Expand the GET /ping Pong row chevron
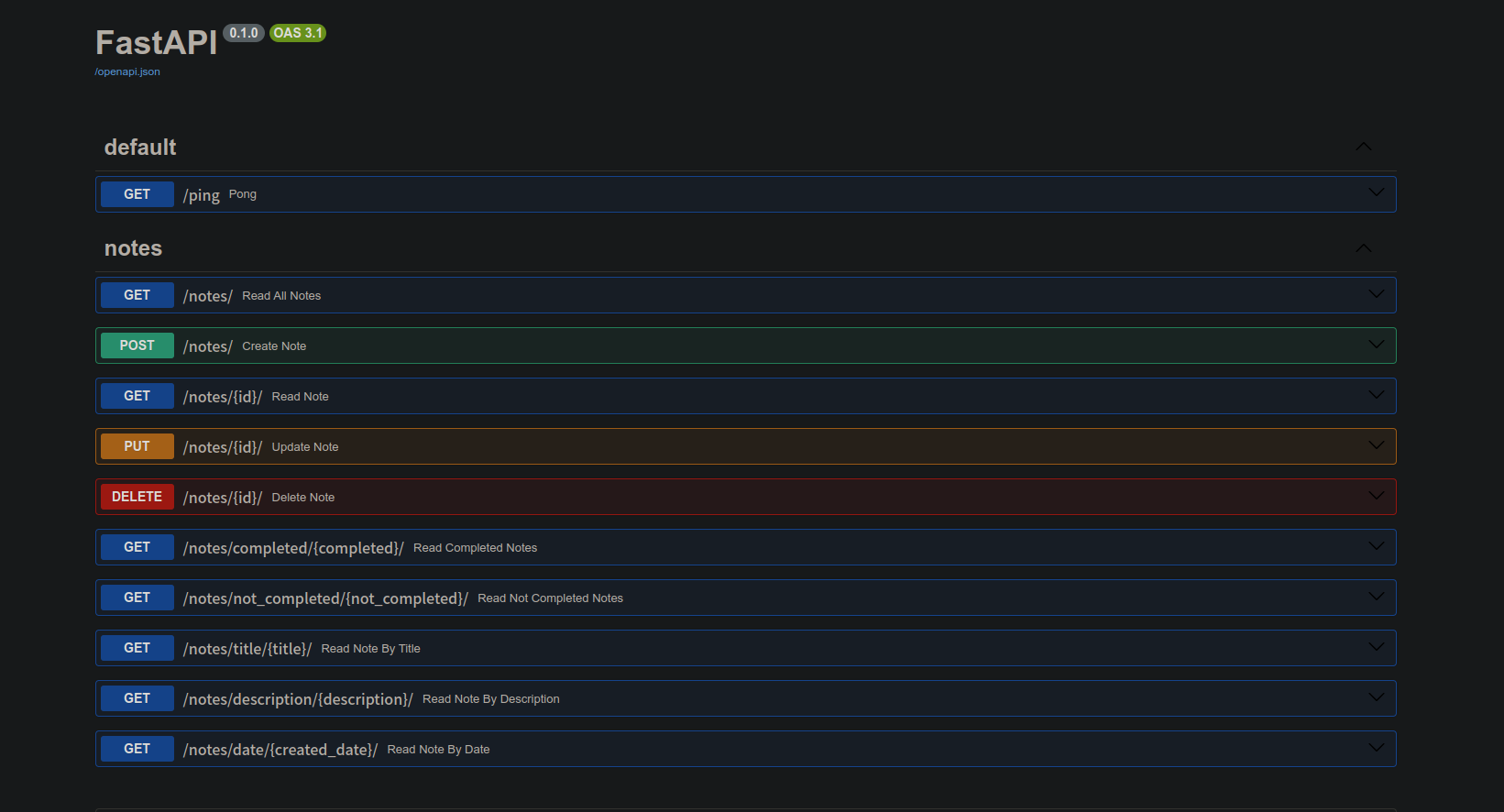The height and width of the screenshot is (812, 1504). (1377, 192)
